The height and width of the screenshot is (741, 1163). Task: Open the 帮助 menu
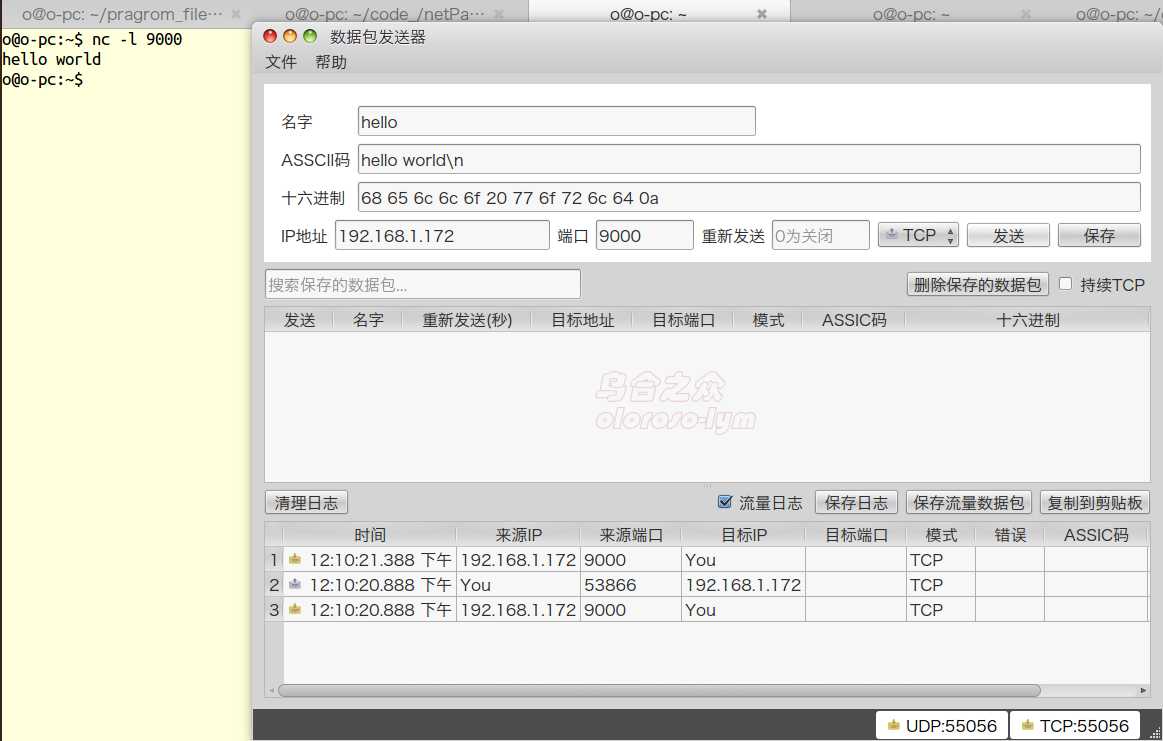(331, 62)
